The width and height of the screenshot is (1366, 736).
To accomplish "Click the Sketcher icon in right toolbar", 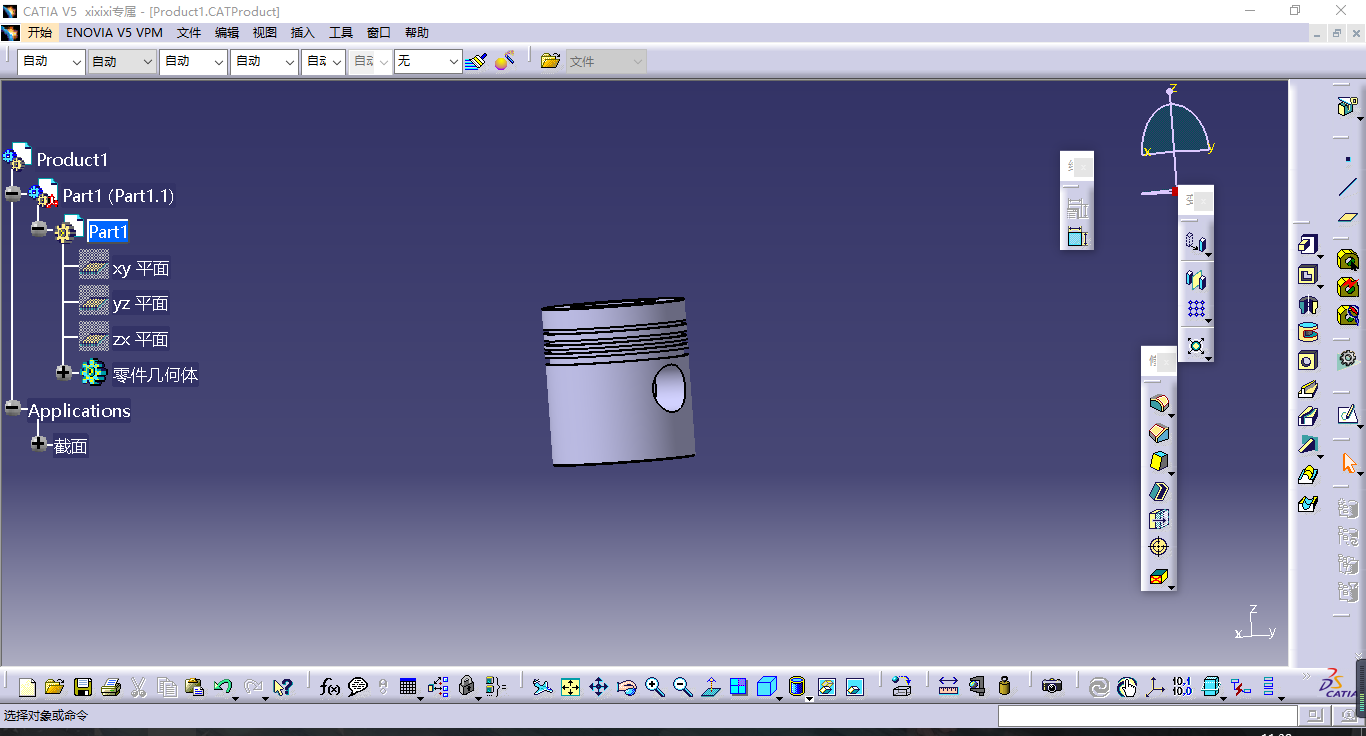I will coord(1347,414).
